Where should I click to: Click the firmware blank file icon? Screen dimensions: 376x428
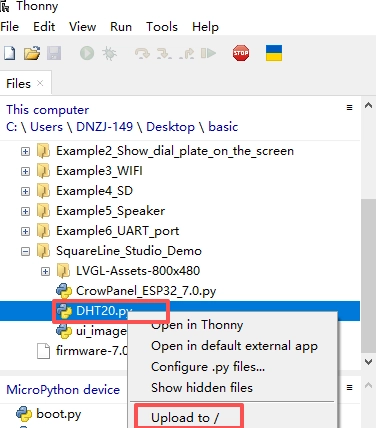[x=44, y=351]
